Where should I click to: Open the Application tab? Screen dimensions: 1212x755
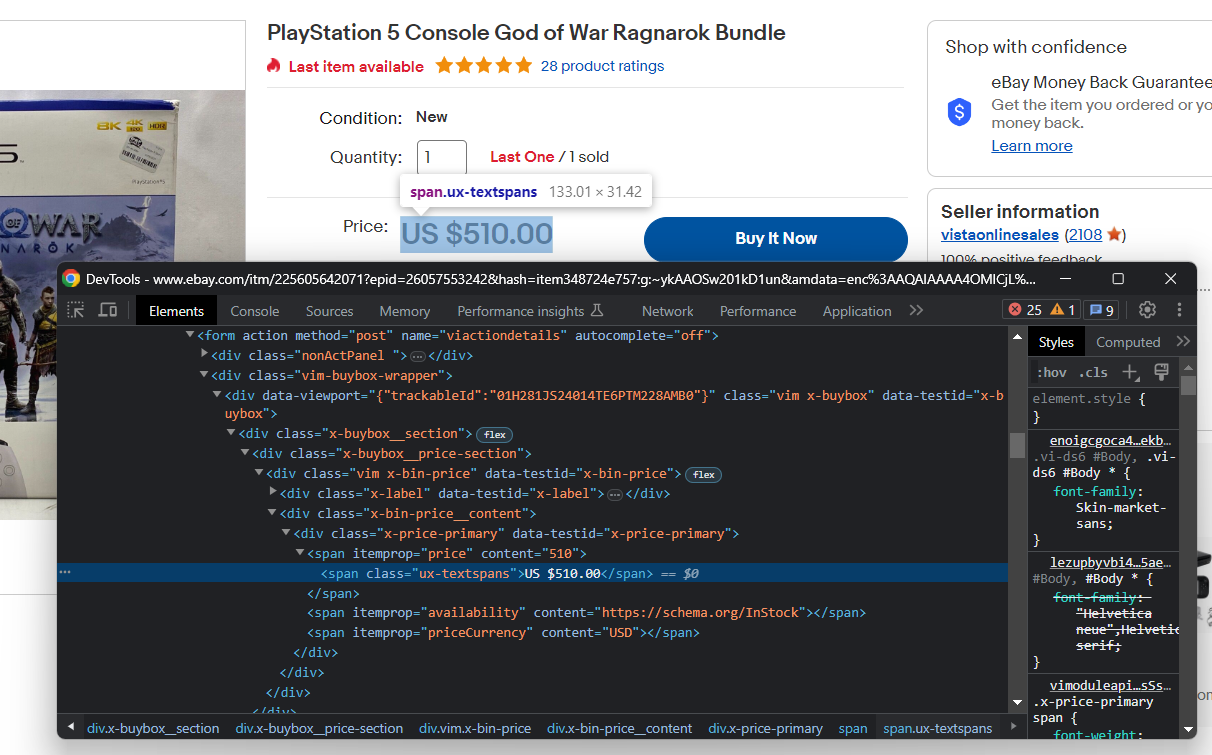tap(857, 311)
